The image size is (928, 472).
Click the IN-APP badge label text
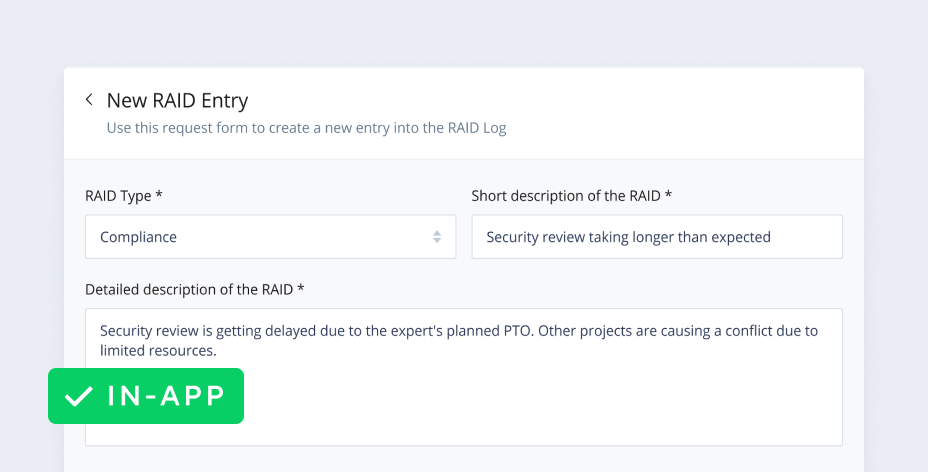coord(166,396)
